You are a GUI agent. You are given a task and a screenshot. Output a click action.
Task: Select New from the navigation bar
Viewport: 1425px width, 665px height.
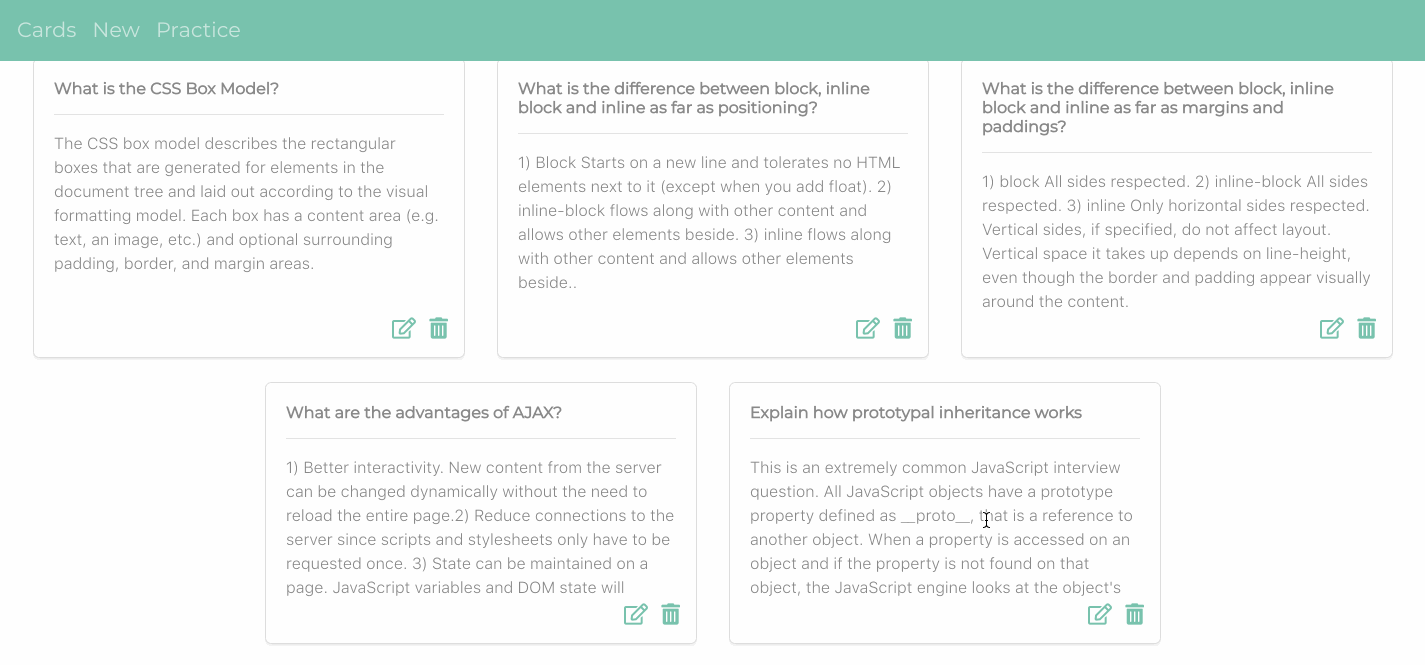tap(116, 30)
